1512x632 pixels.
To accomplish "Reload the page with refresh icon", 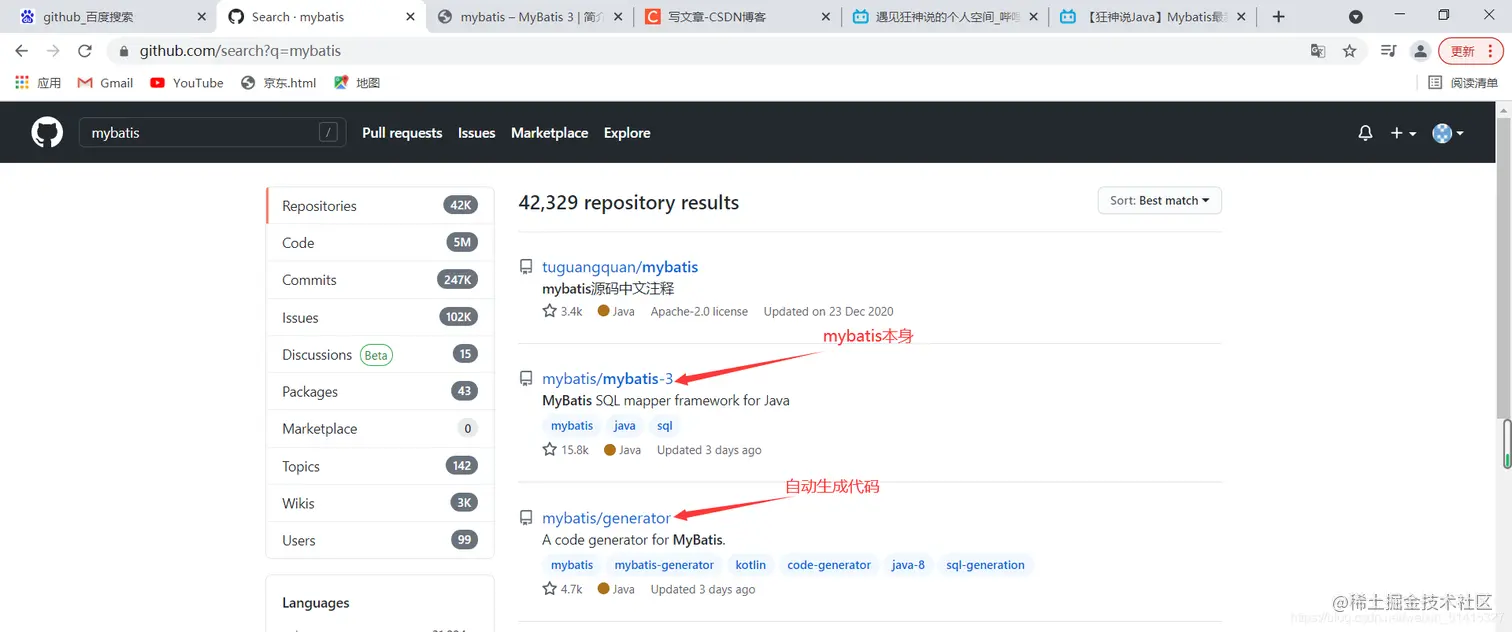I will 85,51.
